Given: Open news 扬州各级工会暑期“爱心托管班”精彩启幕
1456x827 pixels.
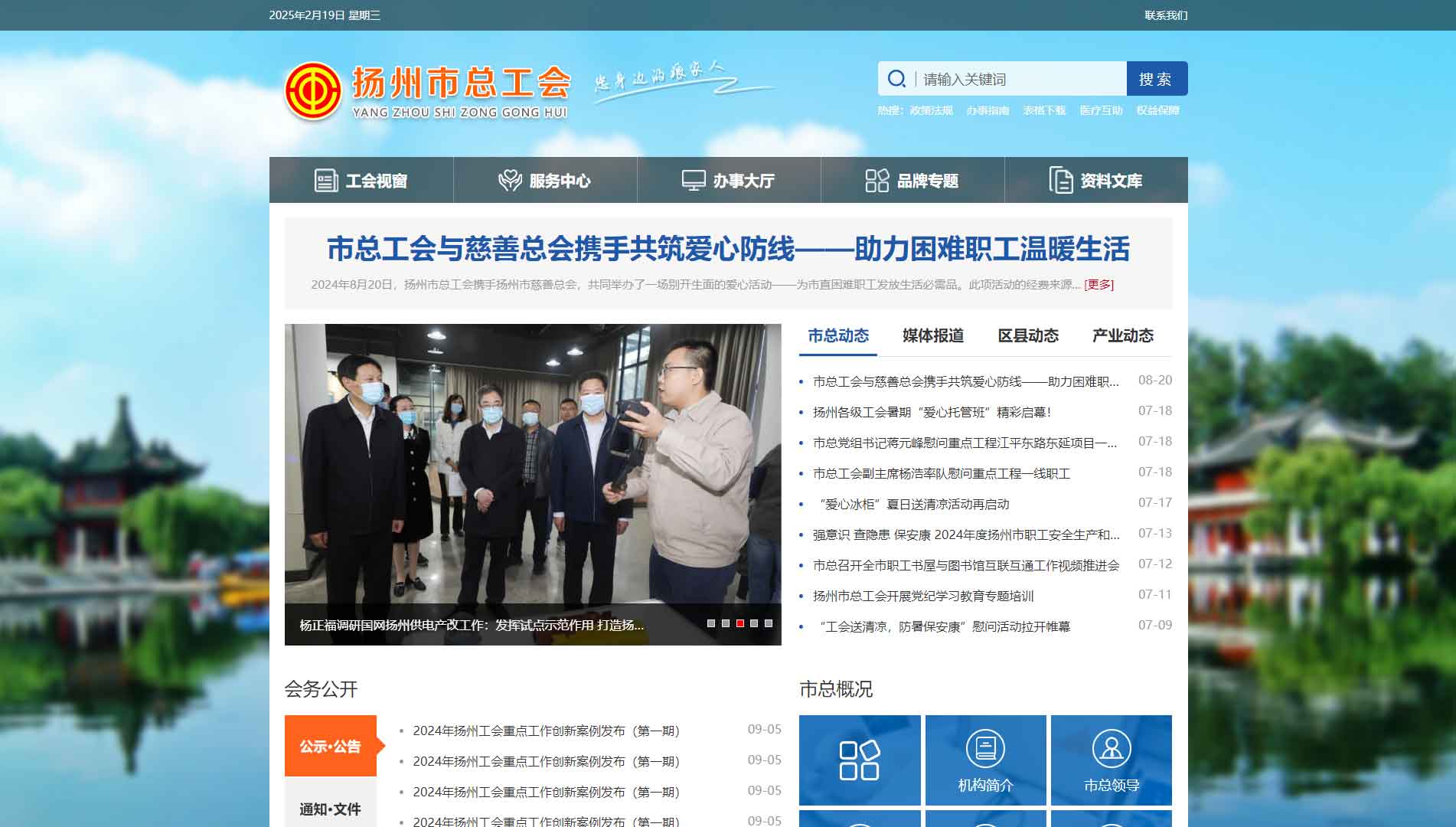Looking at the screenshot, I should pyautogui.click(x=932, y=412).
